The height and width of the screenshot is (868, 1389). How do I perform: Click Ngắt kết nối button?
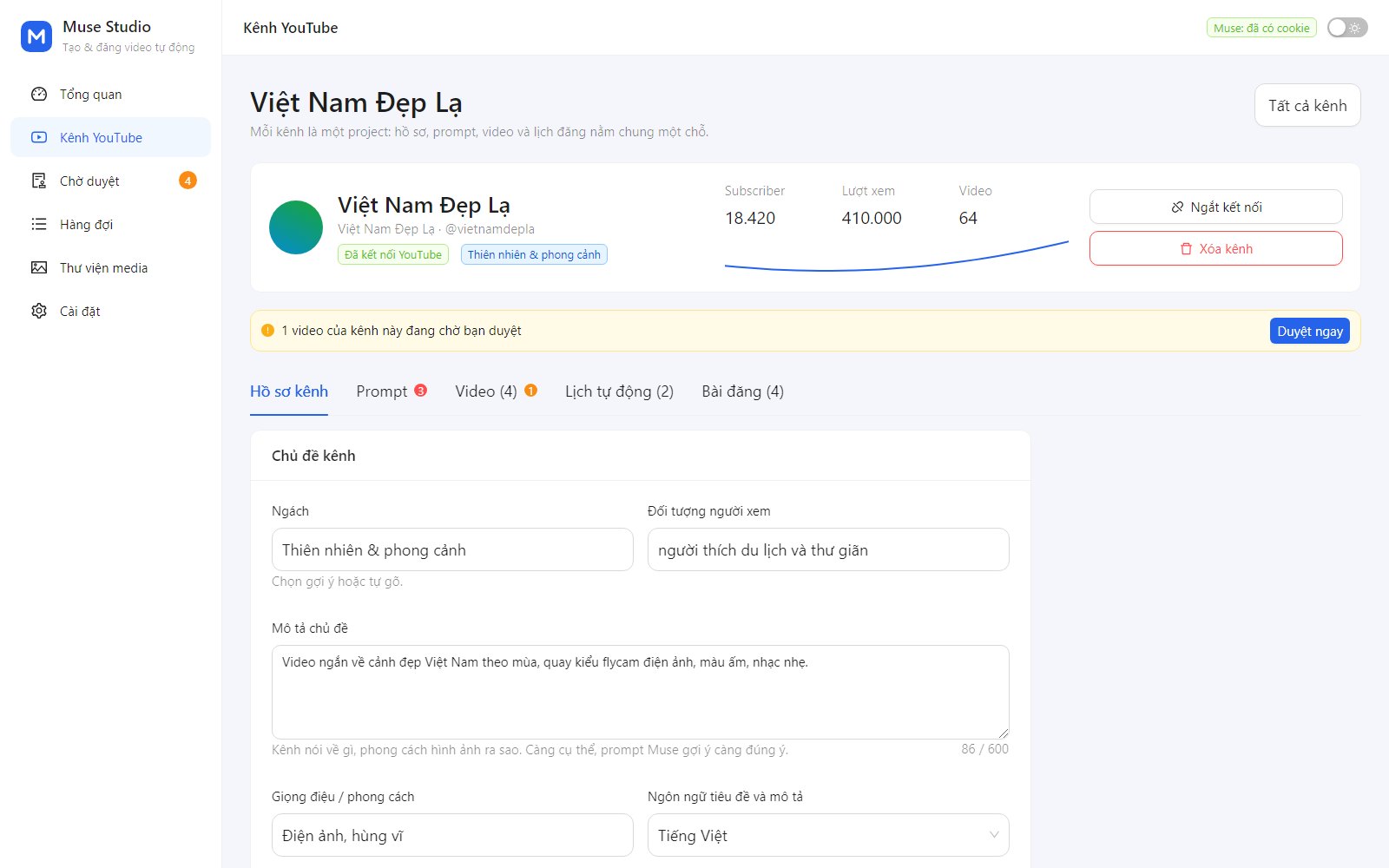pyautogui.click(x=1215, y=207)
